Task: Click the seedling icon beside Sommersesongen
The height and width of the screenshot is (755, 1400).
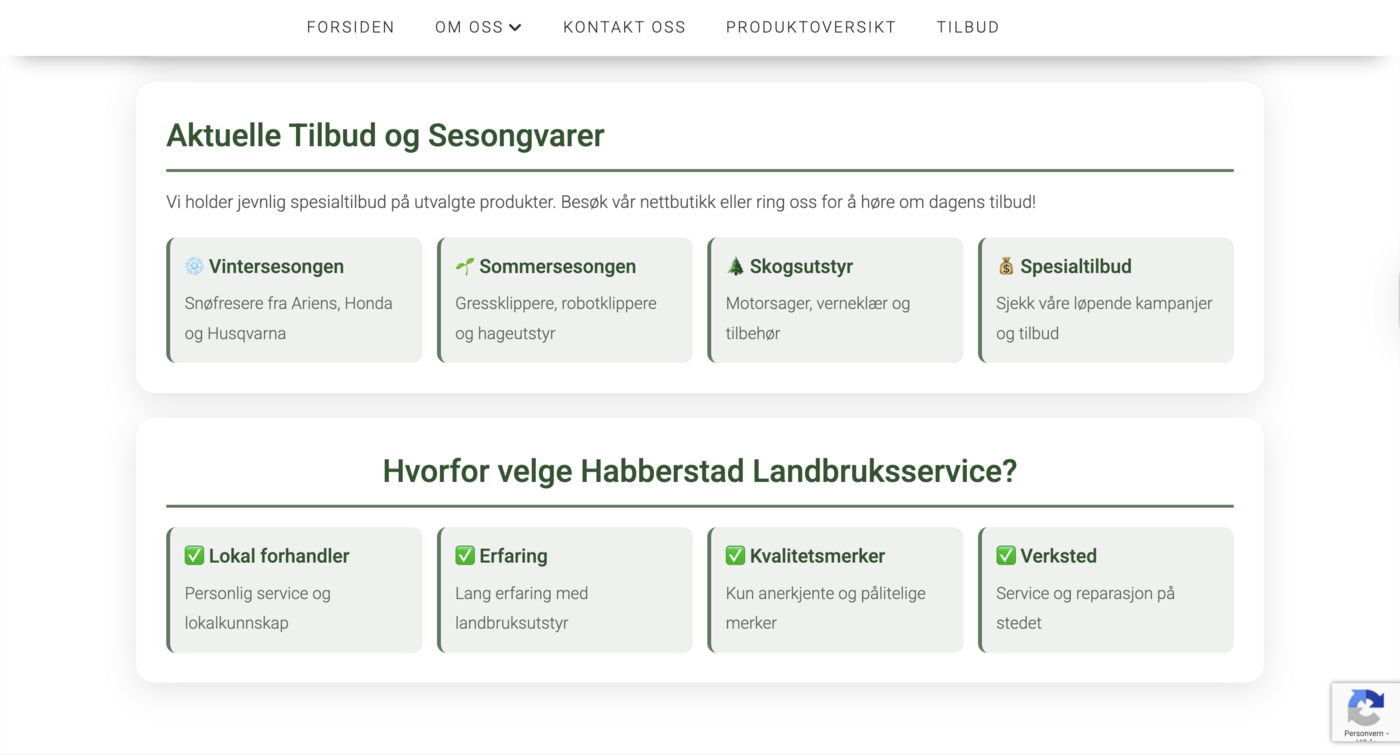Action: pyautogui.click(x=465, y=266)
